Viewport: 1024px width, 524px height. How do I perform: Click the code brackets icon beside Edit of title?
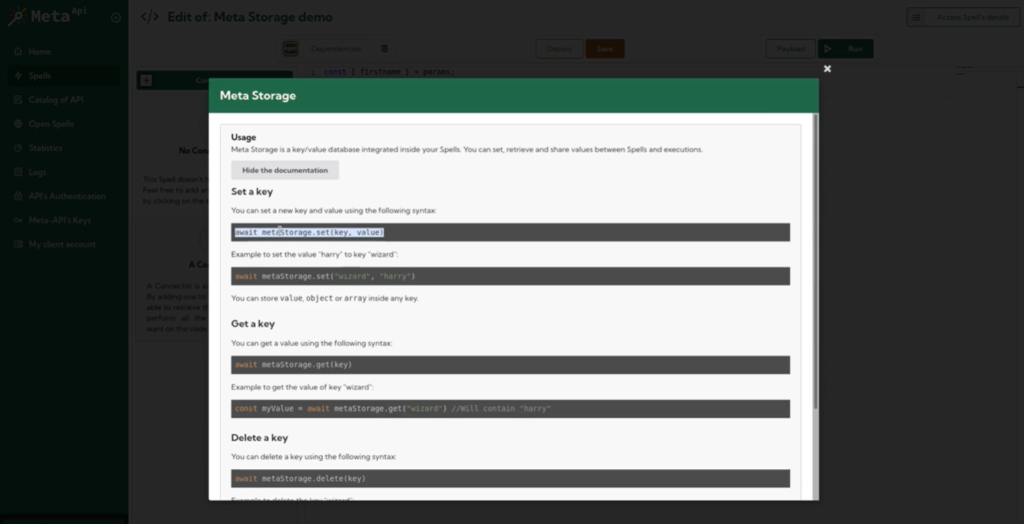click(x=150, y=17)
